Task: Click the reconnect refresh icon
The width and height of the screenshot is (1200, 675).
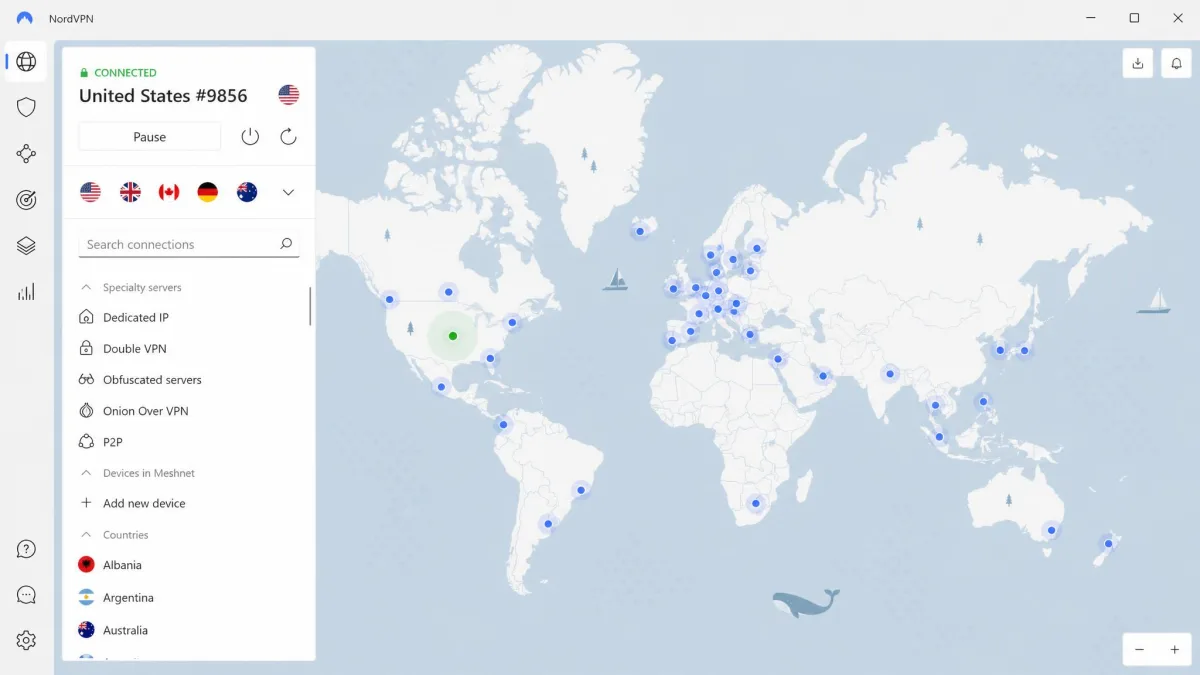Action: [x=288, y=137]
